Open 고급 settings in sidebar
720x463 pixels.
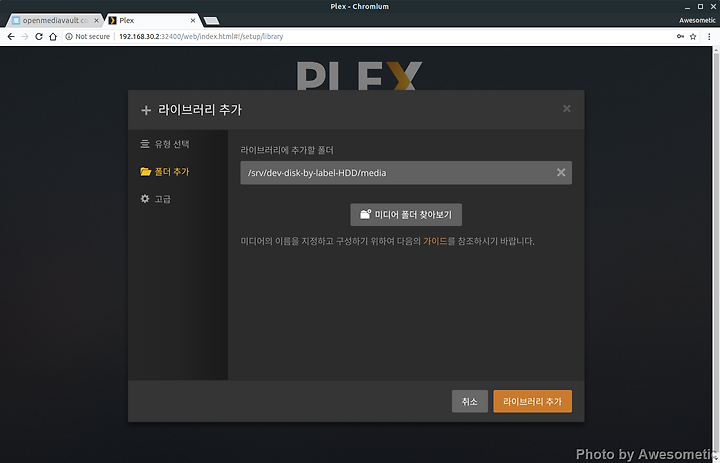pyautogui.click(x=156, y=198)
